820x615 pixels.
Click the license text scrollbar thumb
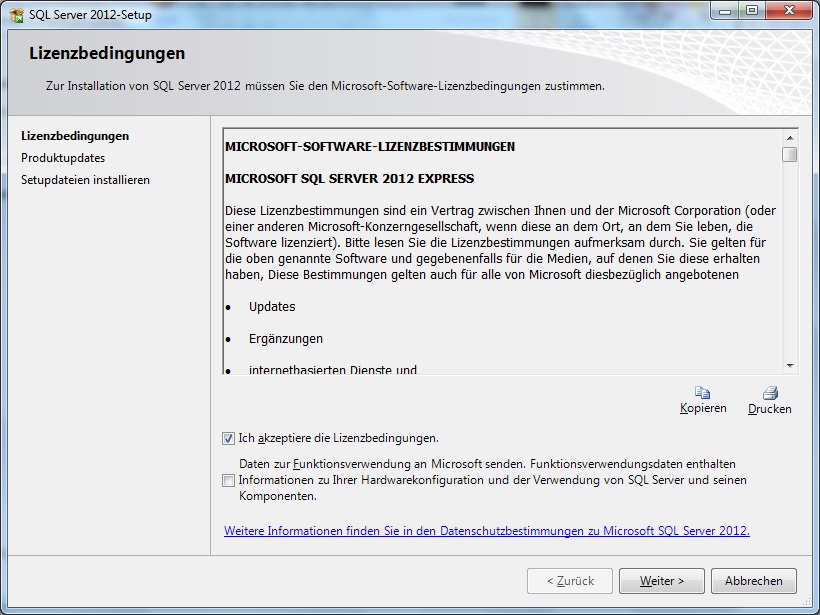tap(790, 154)
